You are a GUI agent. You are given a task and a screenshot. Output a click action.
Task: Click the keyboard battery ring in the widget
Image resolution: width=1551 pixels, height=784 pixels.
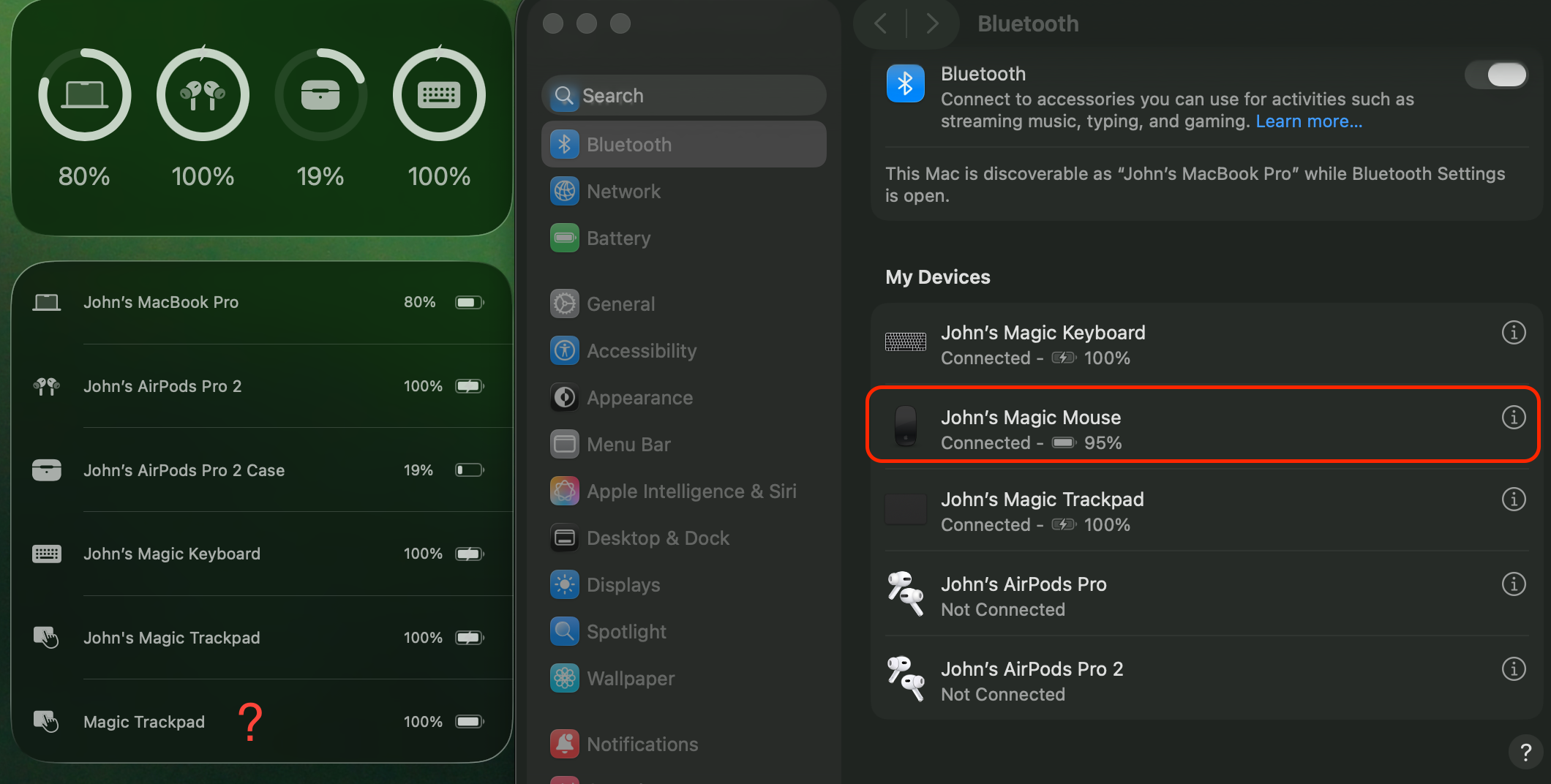(439, 94)
